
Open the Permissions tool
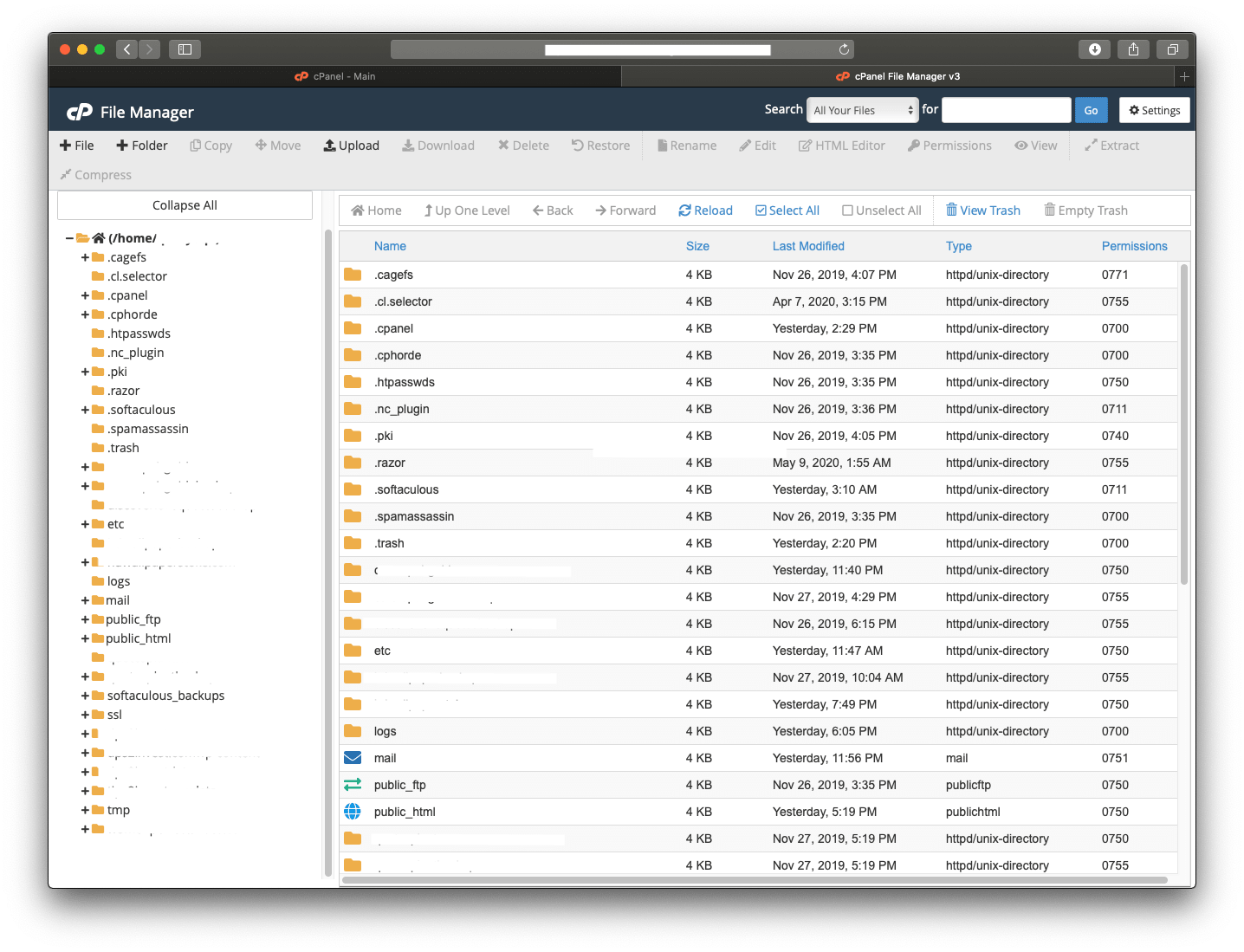click(x=949, y=146)
